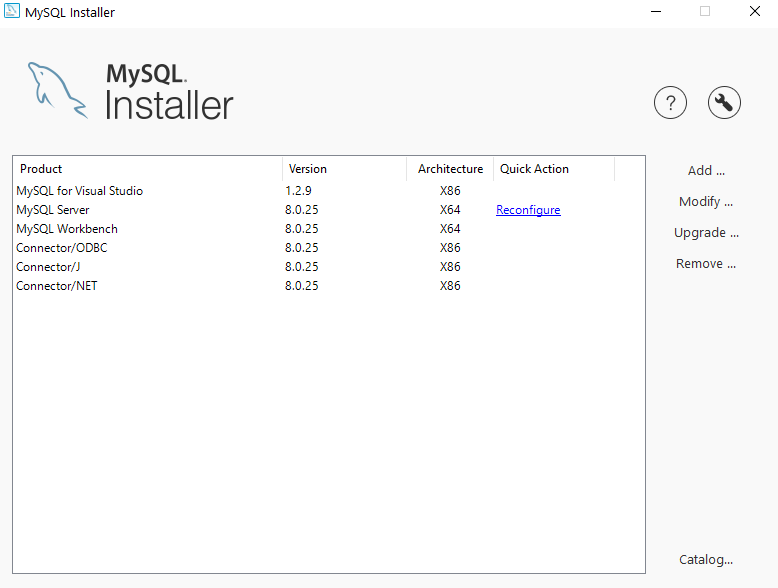Click the Add button
This screenshot has width=778, height=588.
click(x=706, y=171)
